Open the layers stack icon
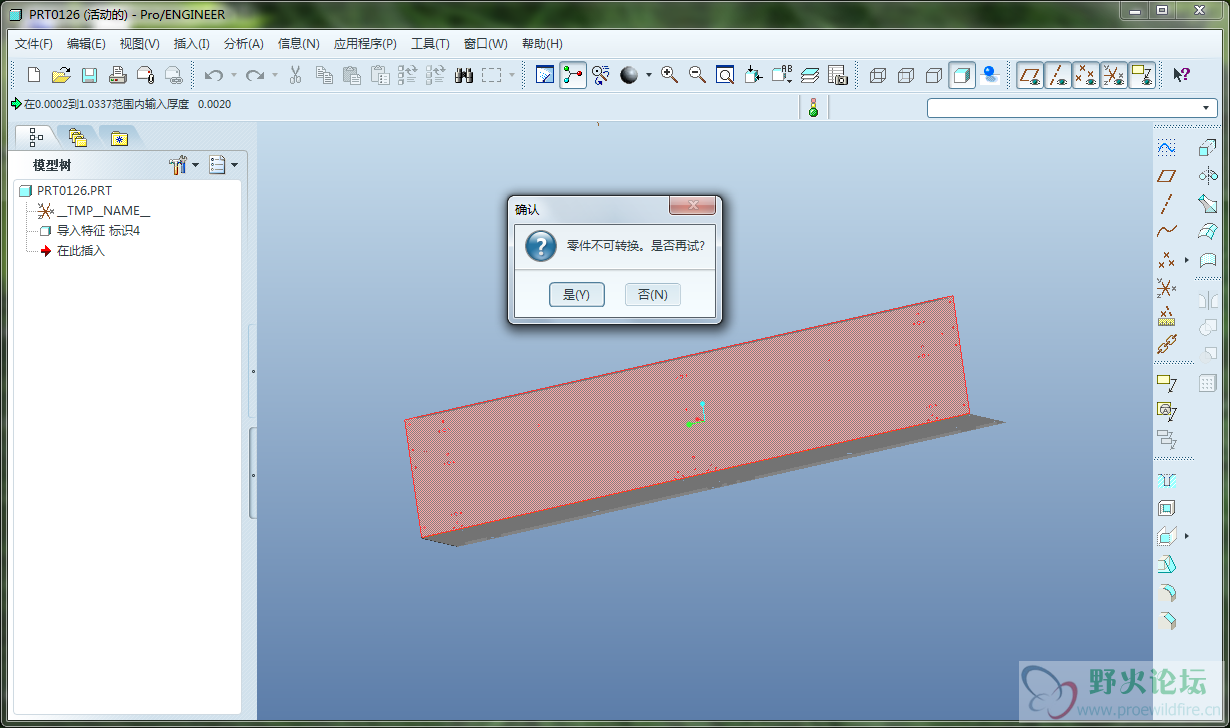This screenshot has width=1230, height=728. point(810,75)
